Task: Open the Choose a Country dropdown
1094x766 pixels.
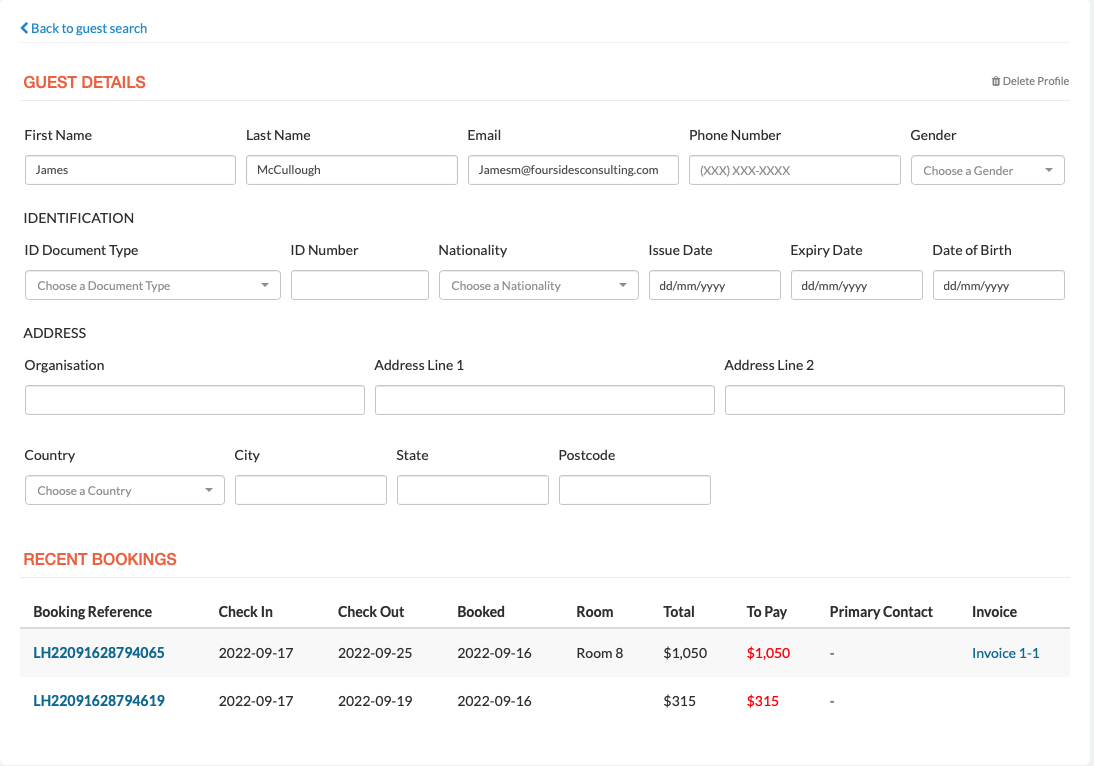Action: pyautogui.click(x=124, y=490)
